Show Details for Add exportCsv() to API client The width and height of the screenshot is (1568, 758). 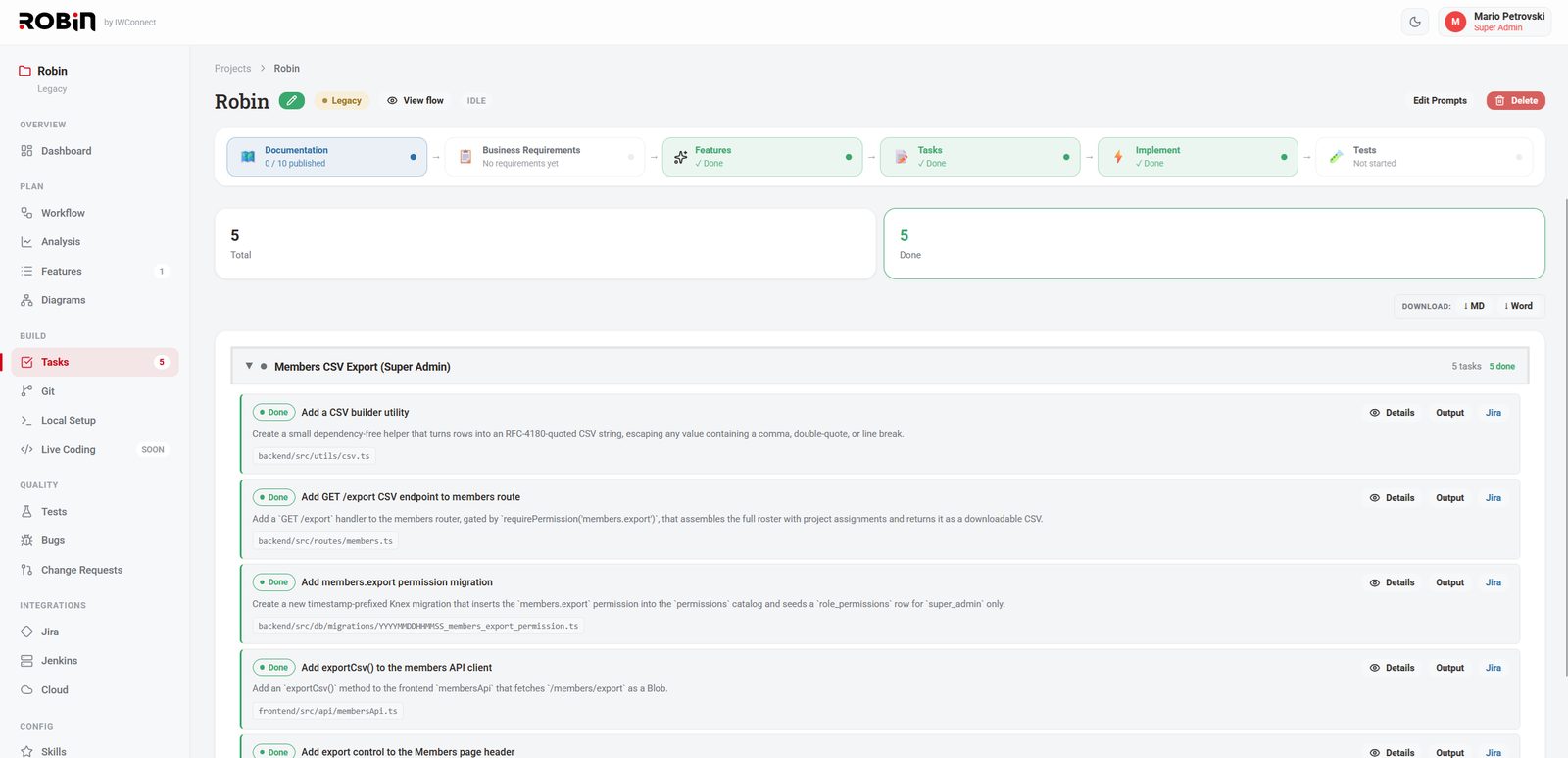pos(1392,668)
